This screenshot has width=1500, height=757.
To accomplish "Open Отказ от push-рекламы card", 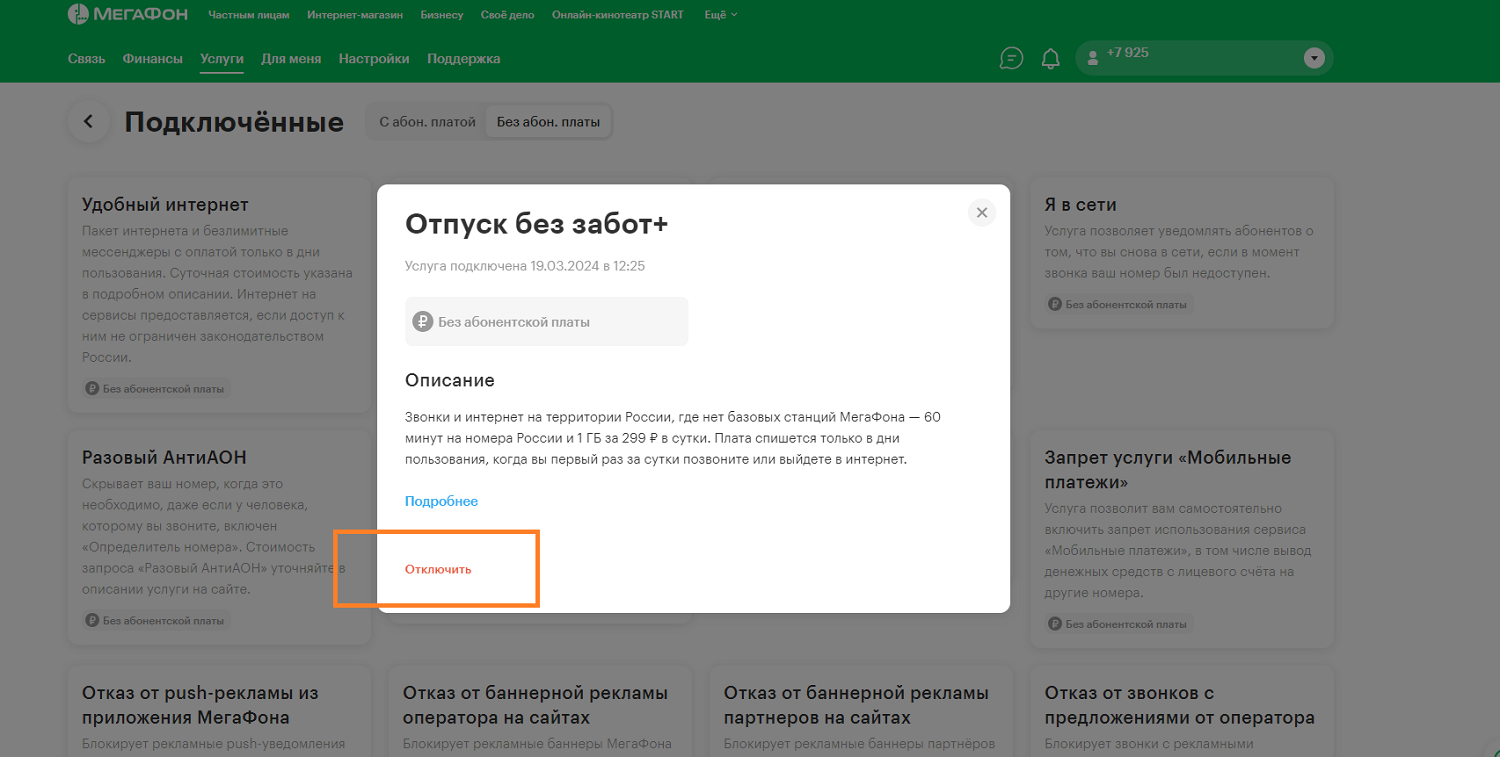I will click(x=219, y=712).
